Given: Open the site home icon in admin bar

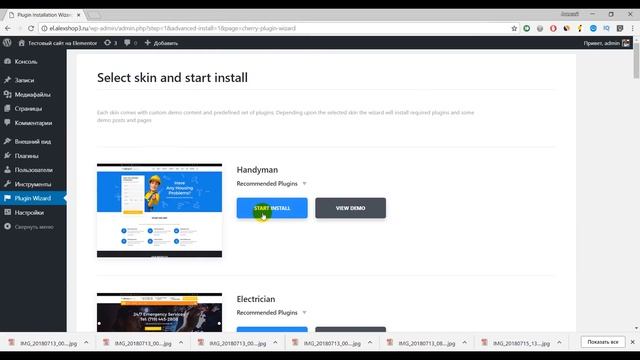Looking at the screenshot, I should pyautogui.click(x=22, y=43).
